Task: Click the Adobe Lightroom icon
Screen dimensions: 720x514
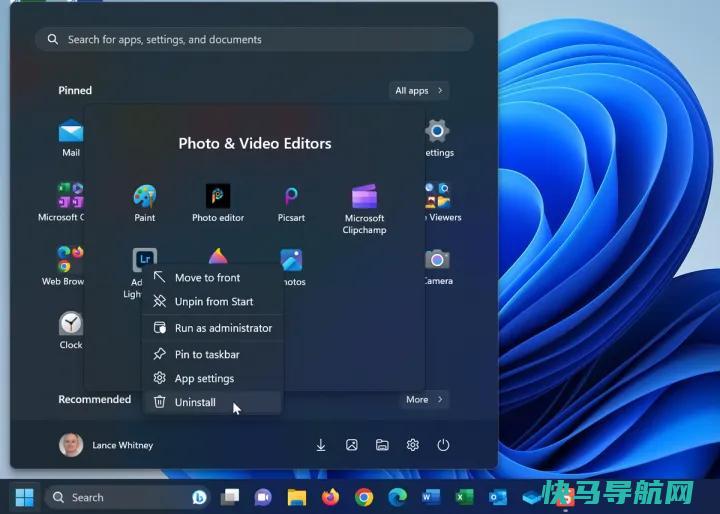Action: click(145, 260)
